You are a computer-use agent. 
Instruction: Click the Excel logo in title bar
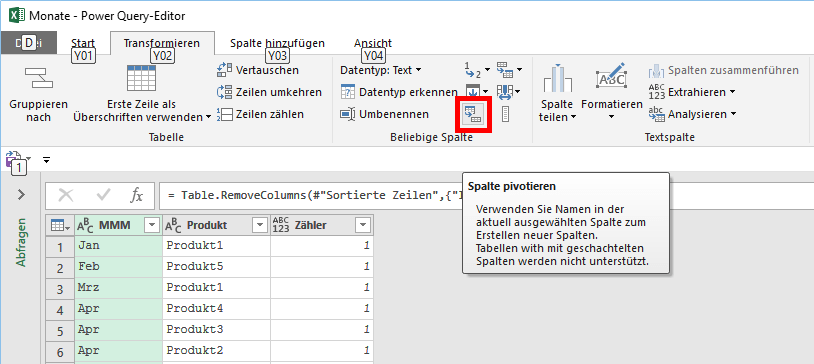[17, 16]
